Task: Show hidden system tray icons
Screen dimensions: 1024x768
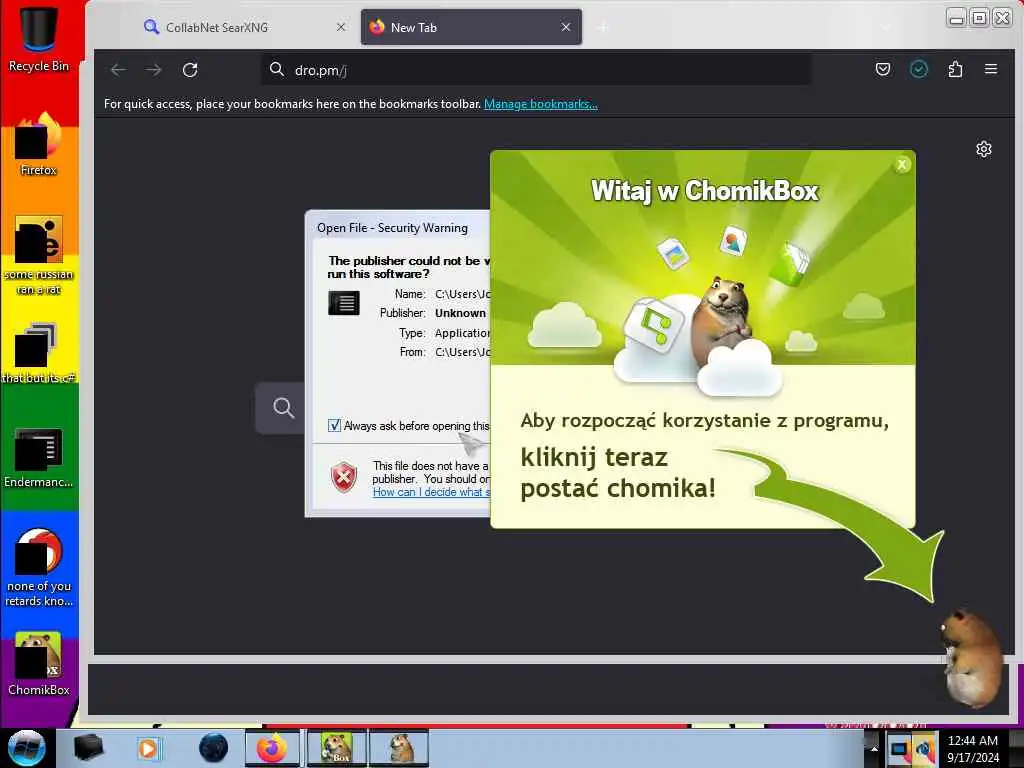Action: pos(874,748)
